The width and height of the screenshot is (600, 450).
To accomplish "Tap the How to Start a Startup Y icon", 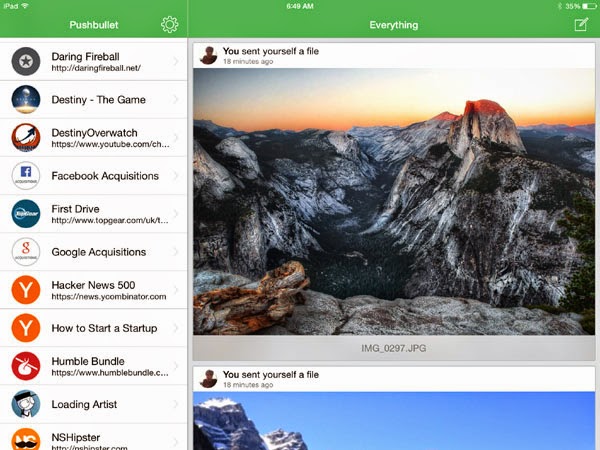I will coord(26,328).
